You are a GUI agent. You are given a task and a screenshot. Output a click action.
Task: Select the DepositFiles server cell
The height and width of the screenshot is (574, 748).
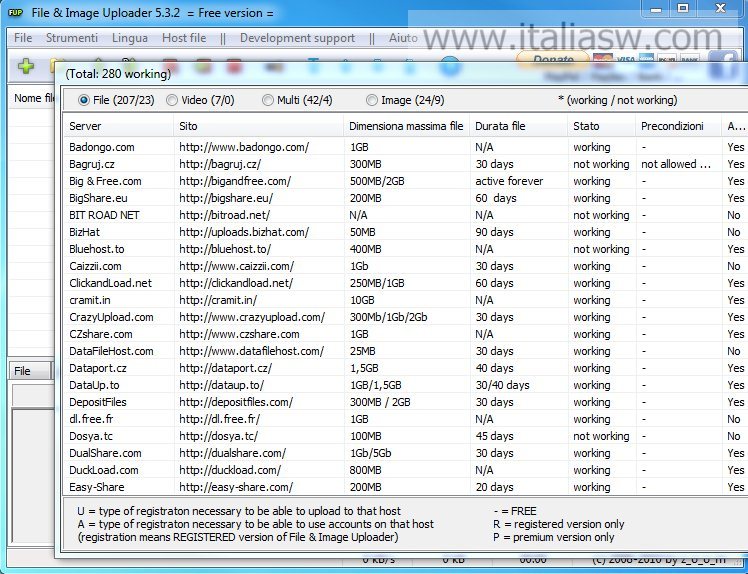[98, 402]
